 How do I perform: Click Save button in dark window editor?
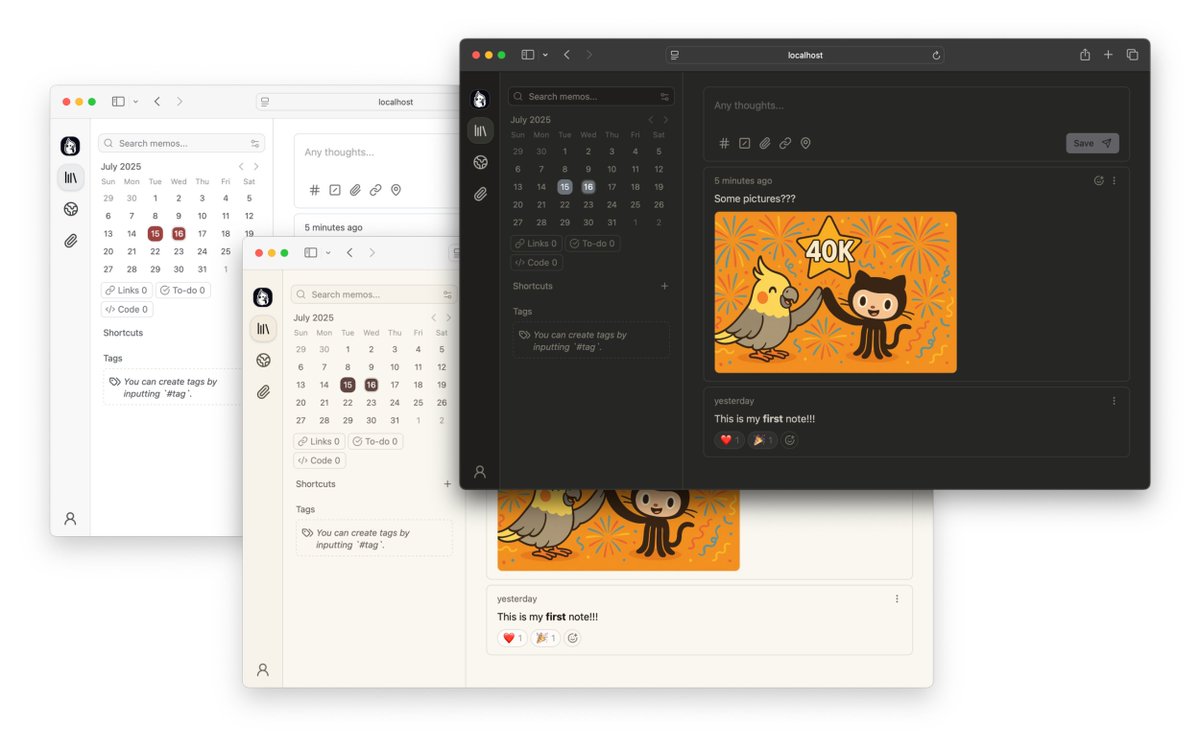(x=1092, y=143)
